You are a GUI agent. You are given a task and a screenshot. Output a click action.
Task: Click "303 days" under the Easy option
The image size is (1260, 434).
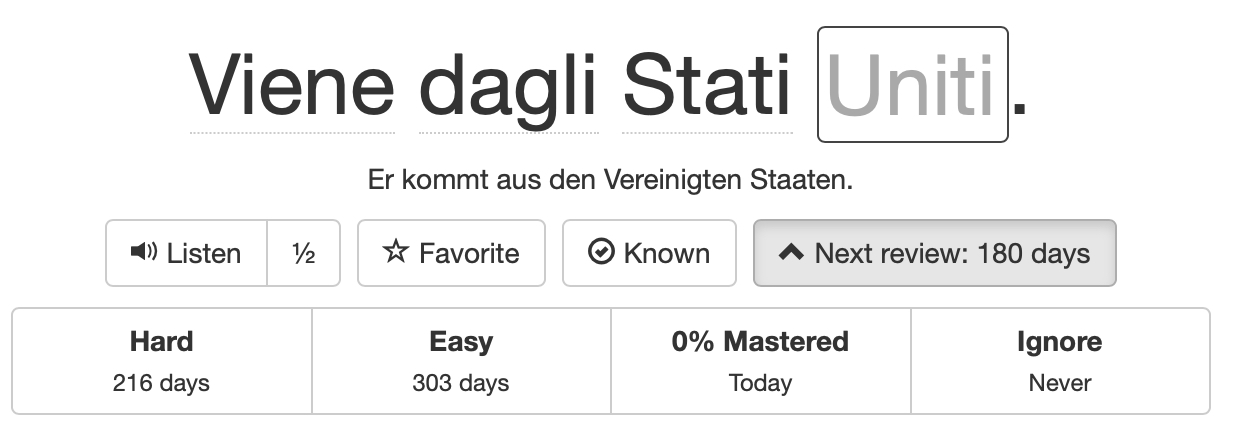pyautogui.click(x=461, y=383)
